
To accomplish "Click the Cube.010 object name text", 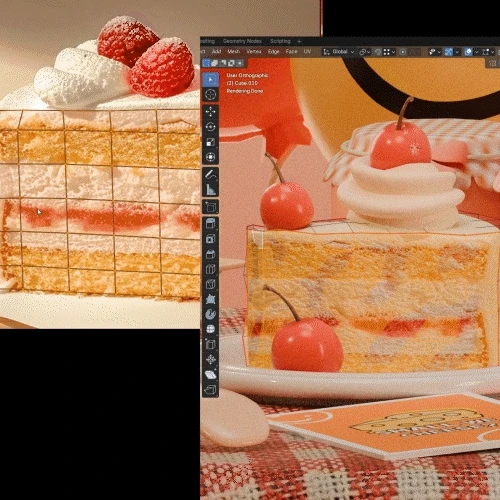I will [x=247, y=83].
